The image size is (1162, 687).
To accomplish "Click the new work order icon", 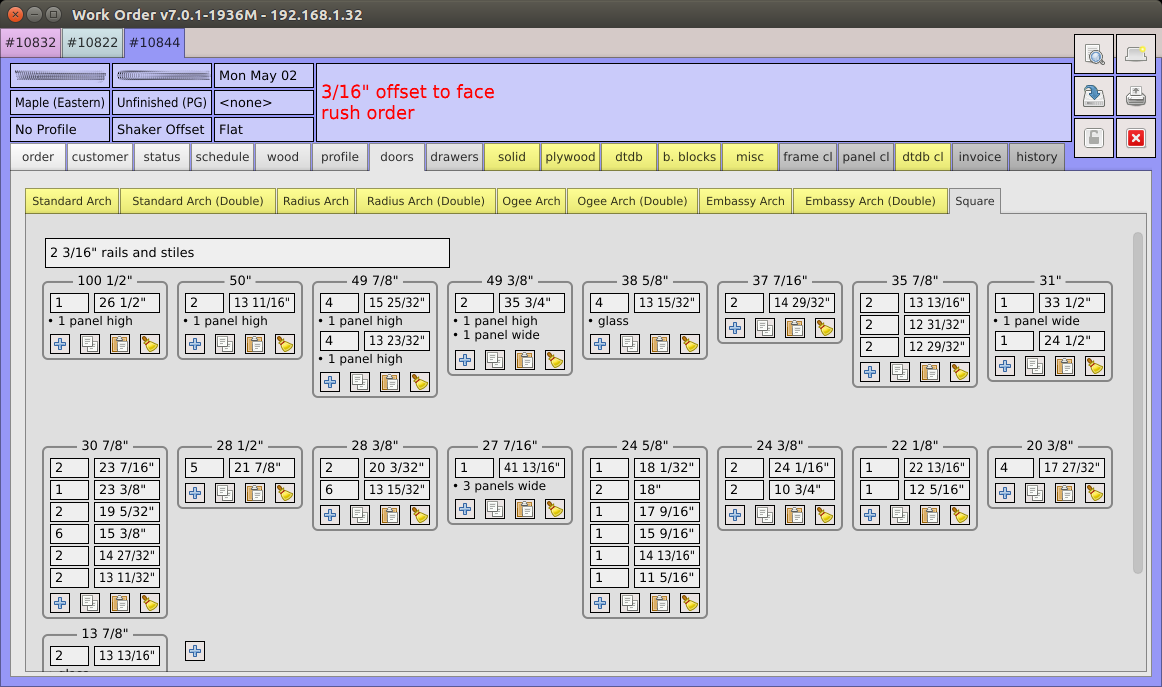I will click(1135, 55).
